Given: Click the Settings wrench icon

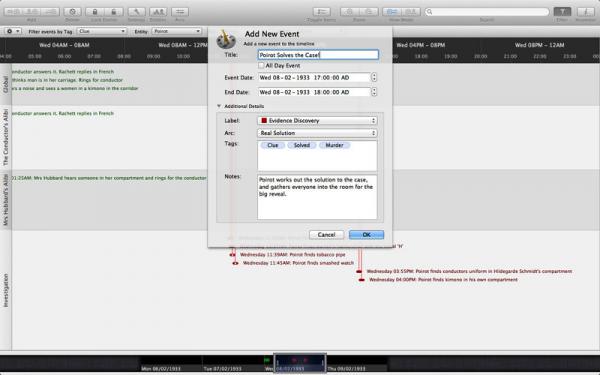Looking at the screenshot, I should coord(136,12).
